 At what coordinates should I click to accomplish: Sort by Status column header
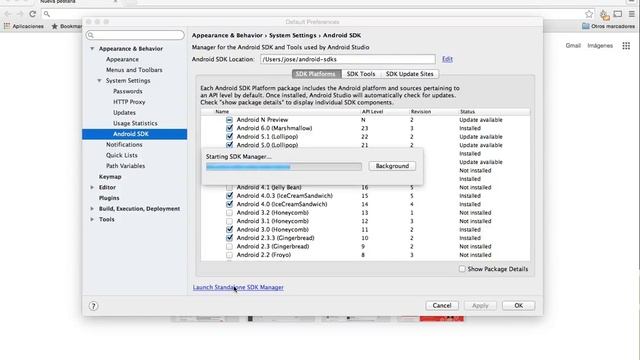pos(467,111)
